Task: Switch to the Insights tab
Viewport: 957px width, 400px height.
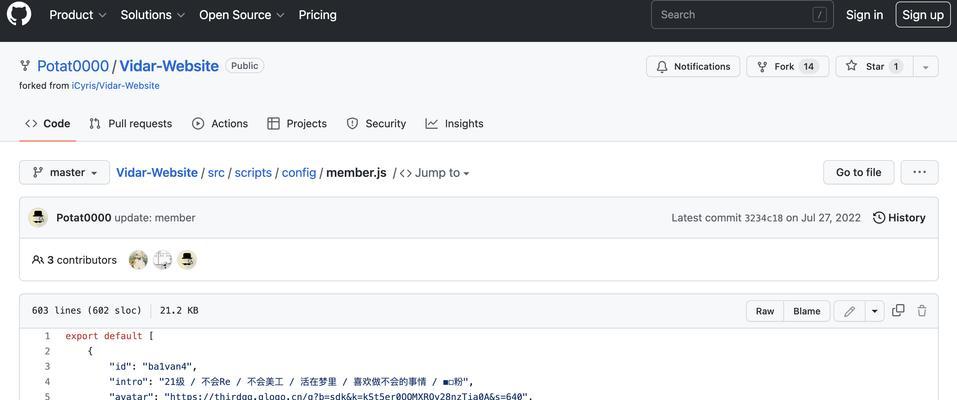Action: tap(455, 123)
